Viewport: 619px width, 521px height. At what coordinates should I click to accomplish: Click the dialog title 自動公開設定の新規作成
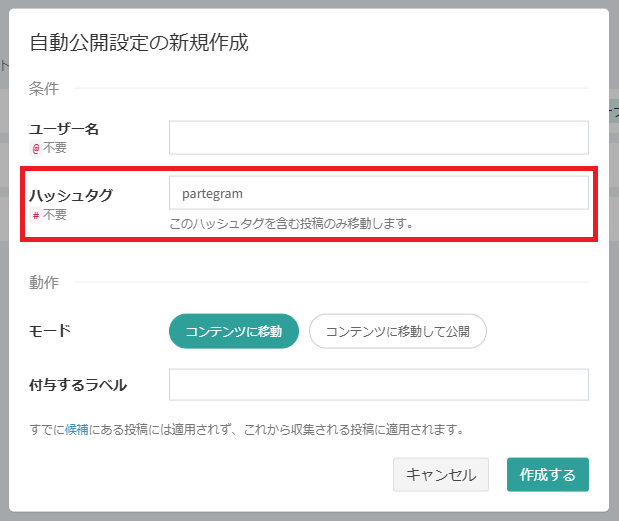pyautogui.click(x=139, y=42)
